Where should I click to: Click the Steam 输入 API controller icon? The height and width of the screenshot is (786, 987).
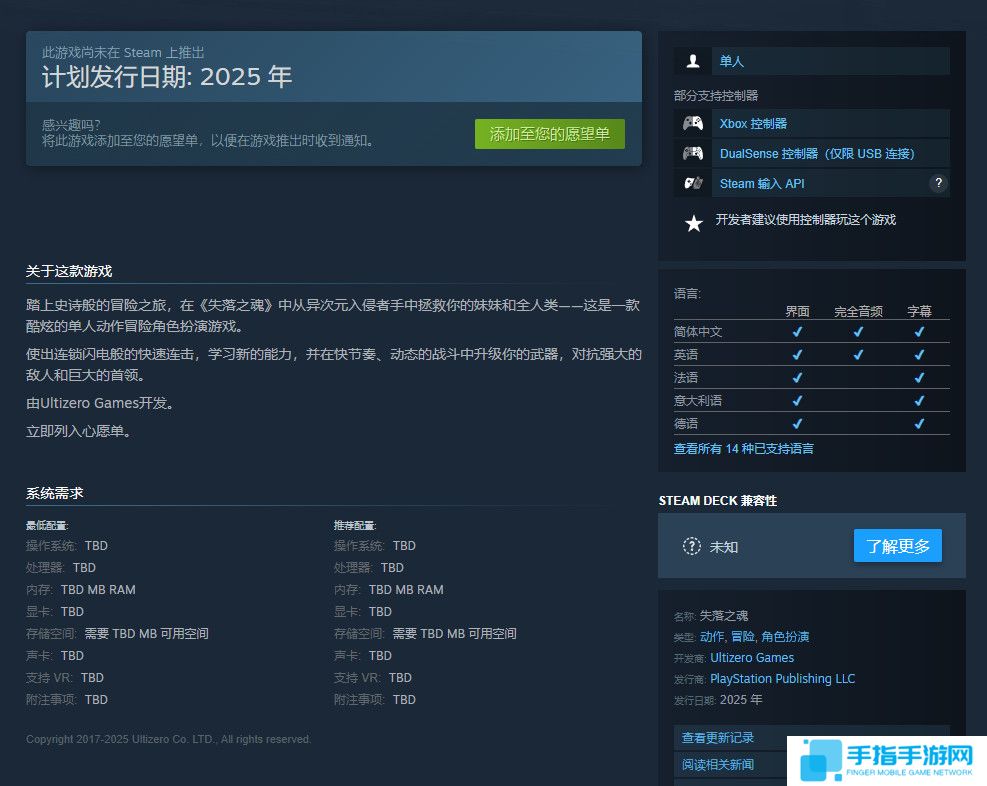click(693, 183)
